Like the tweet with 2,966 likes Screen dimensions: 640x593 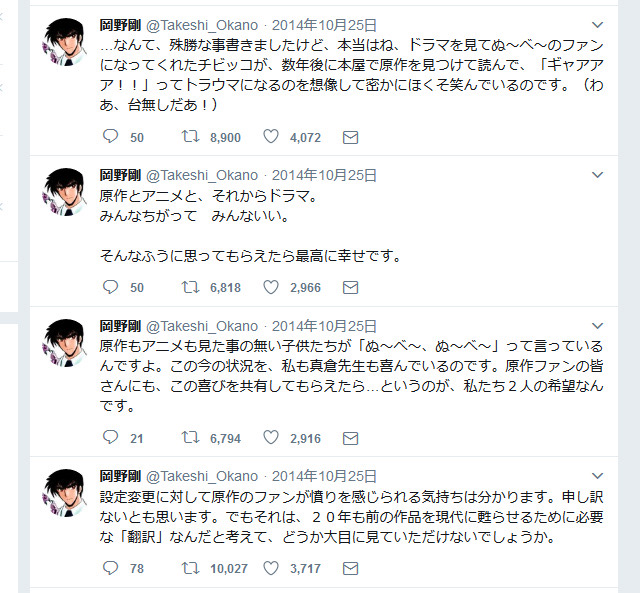point(270,287)
